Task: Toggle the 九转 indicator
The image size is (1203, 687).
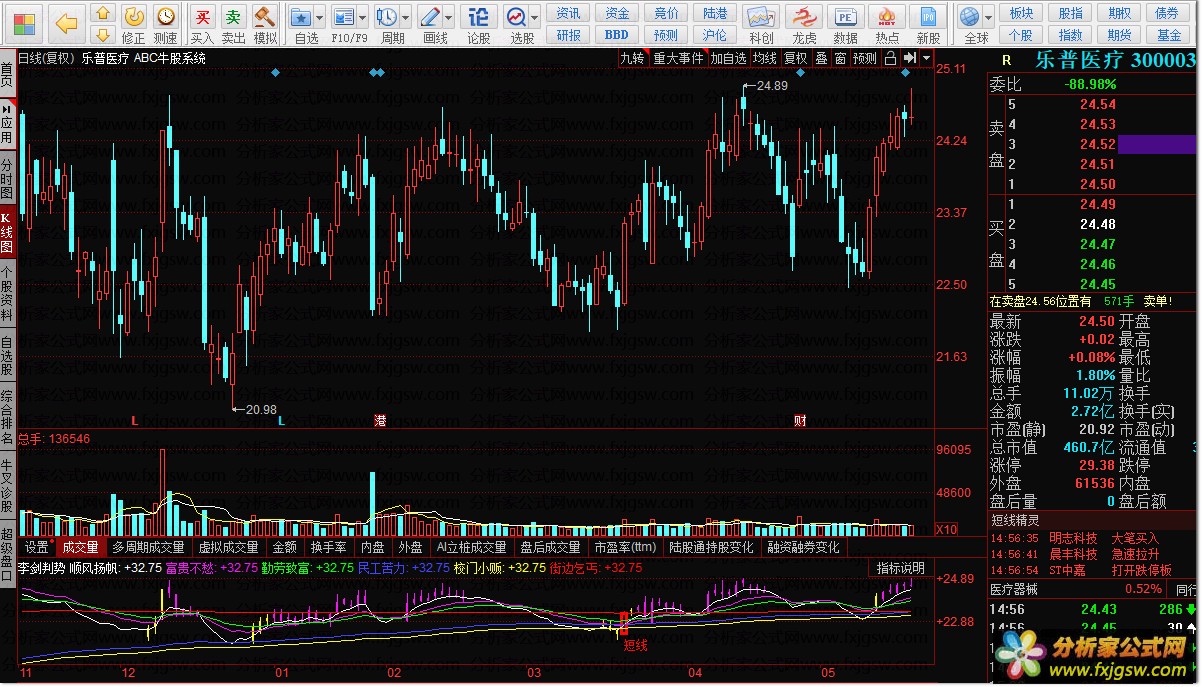Action: (632, 58)
